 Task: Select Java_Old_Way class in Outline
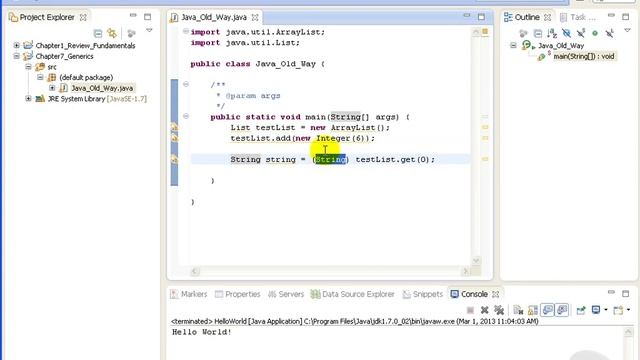pyautogui.click(x=561, y=45)
